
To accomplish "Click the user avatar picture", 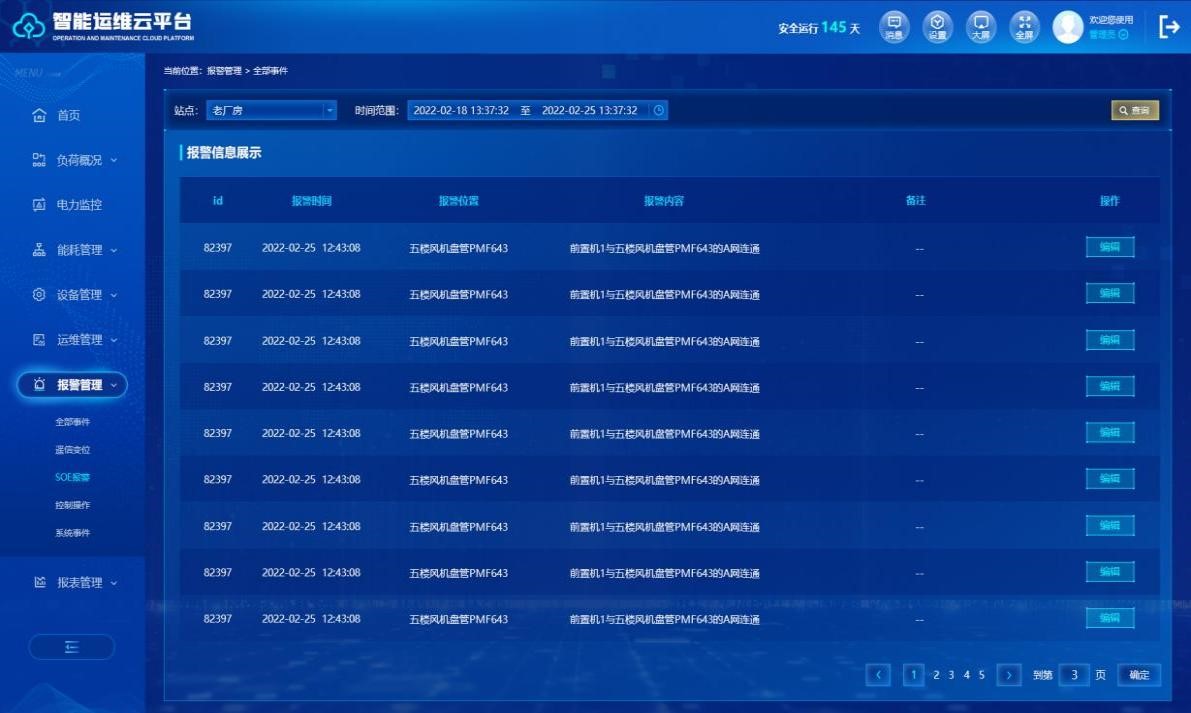I will tap(1068, 27).
